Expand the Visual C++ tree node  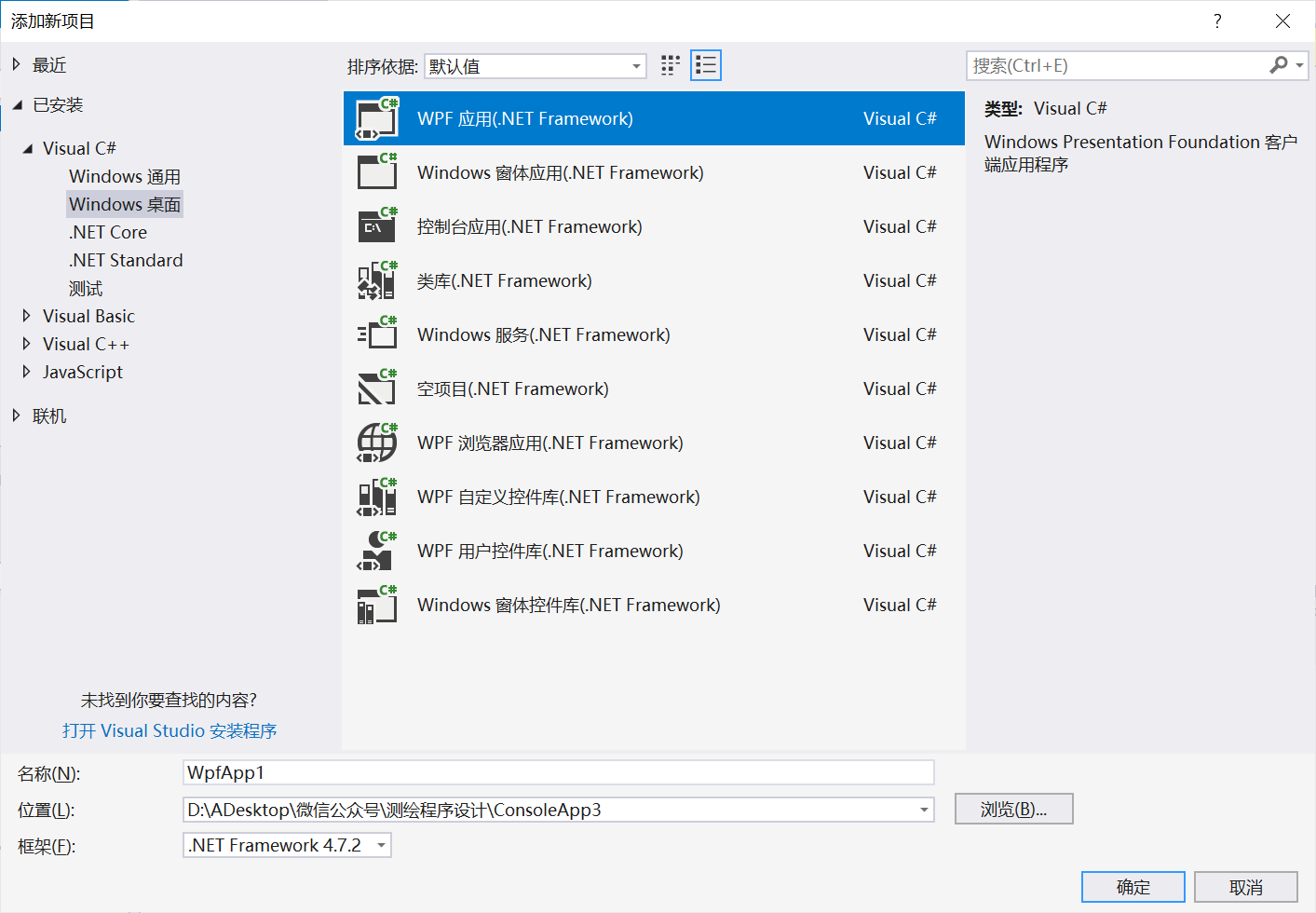click(26, 344)
